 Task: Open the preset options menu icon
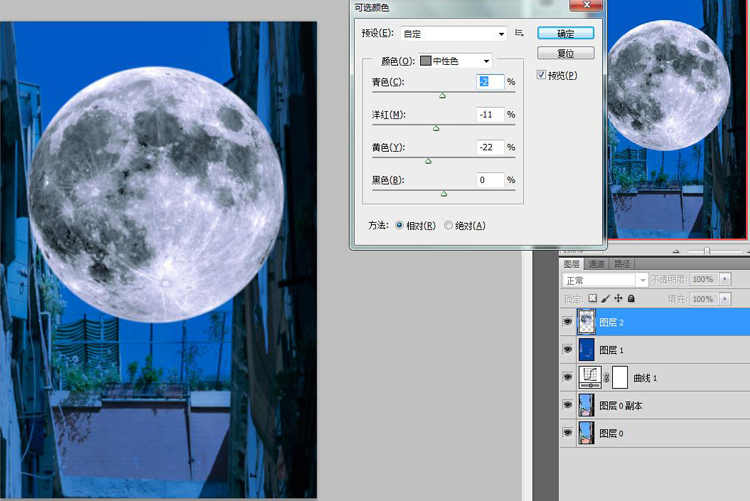(519, 33)
